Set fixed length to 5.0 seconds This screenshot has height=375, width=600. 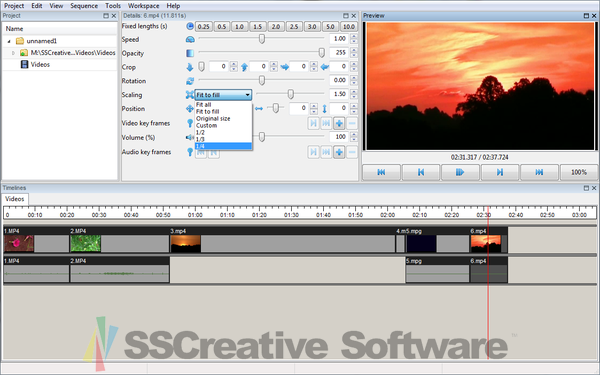[x=330, y=26]
